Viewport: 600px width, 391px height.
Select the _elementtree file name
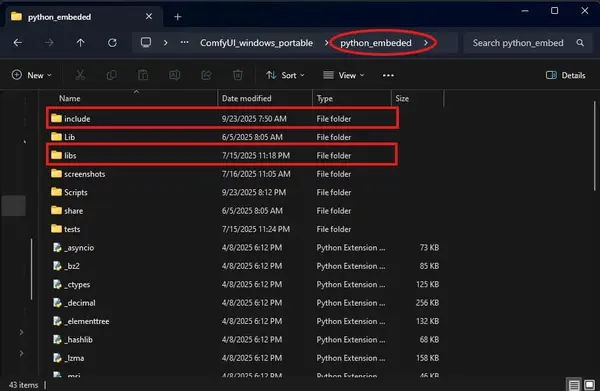pos(87,321)
